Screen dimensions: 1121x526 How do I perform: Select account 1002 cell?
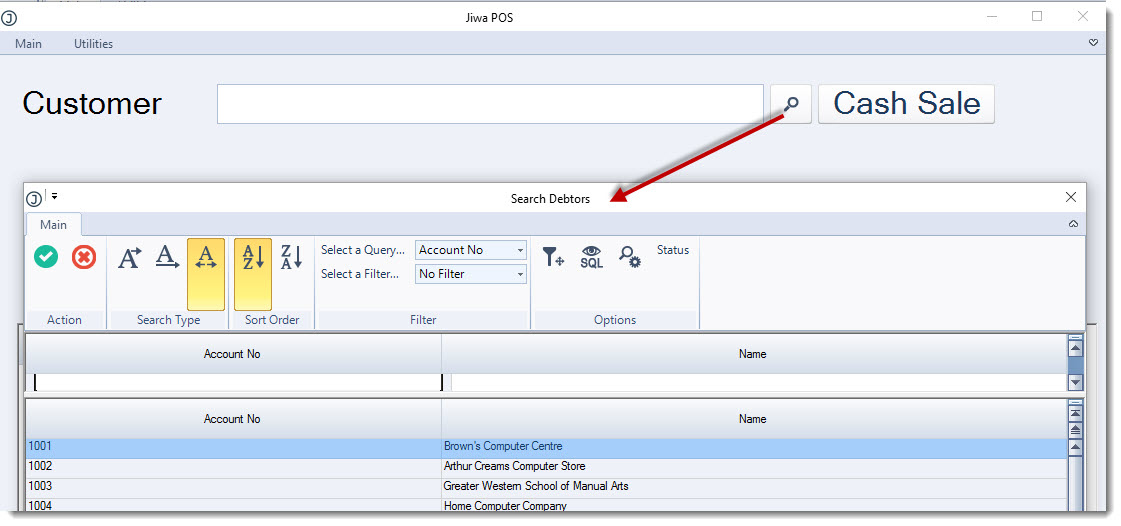point(234,469)
